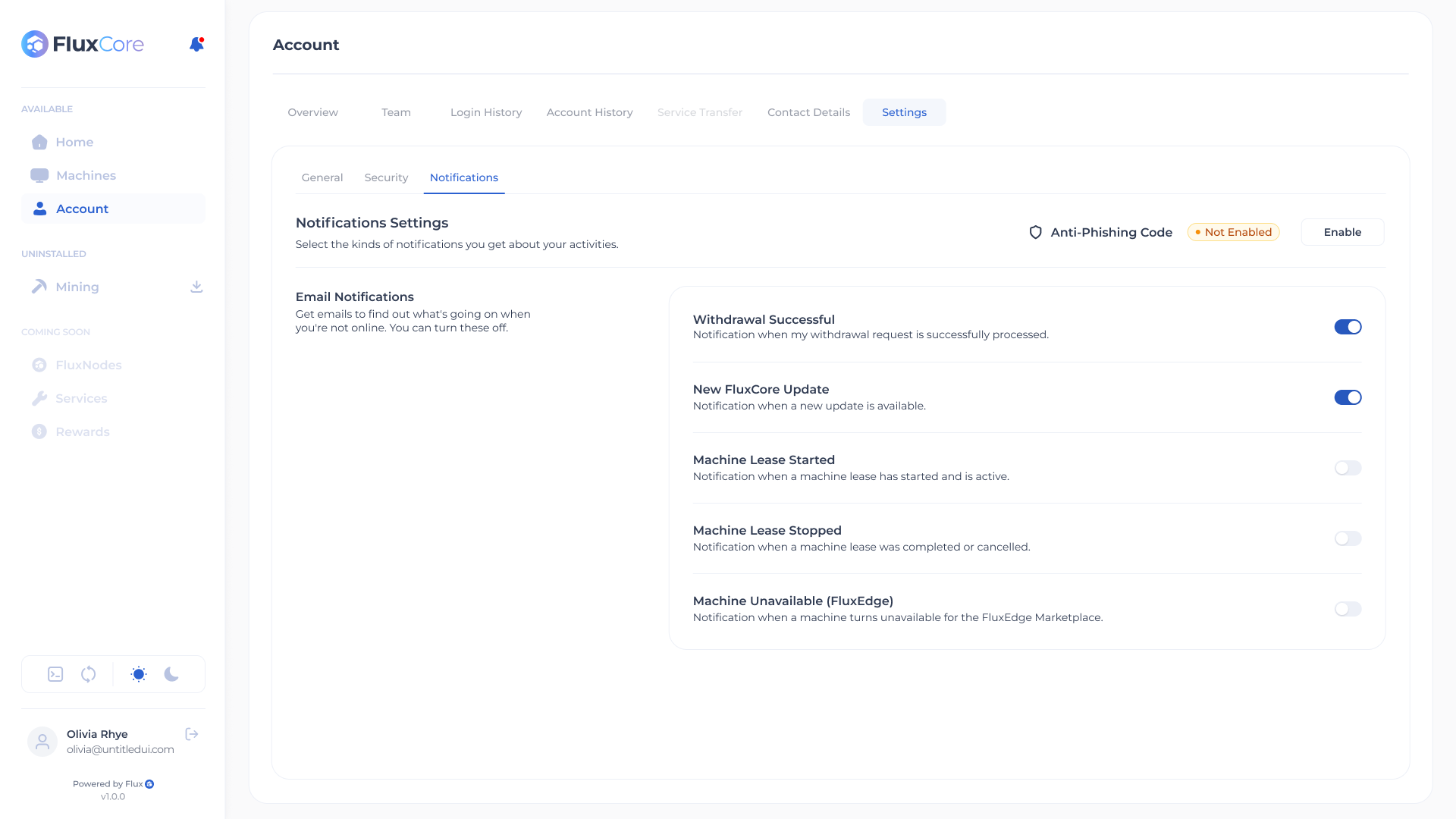Click the v1.0.0 version text
The height and width of the screenshot is (819, 1456).
(113, 796)
